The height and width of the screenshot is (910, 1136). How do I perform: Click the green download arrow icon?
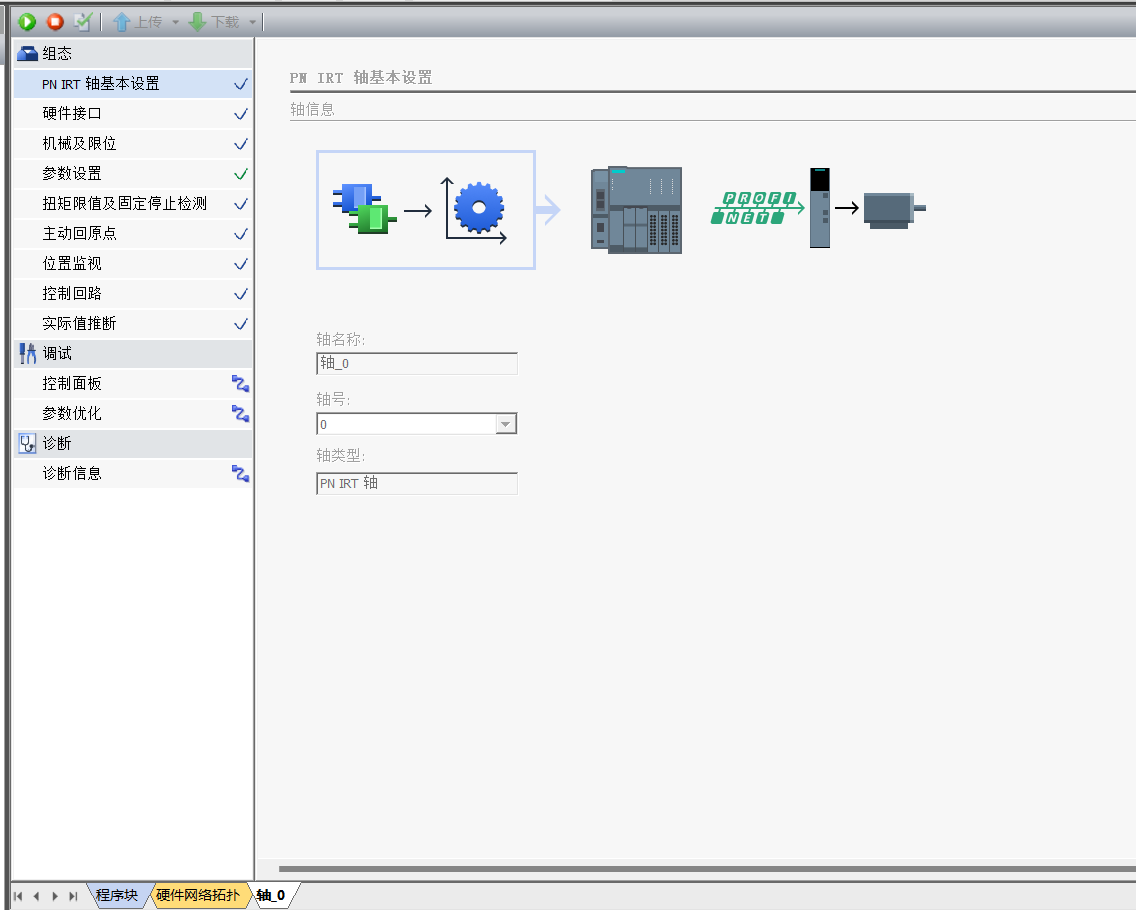197,22
